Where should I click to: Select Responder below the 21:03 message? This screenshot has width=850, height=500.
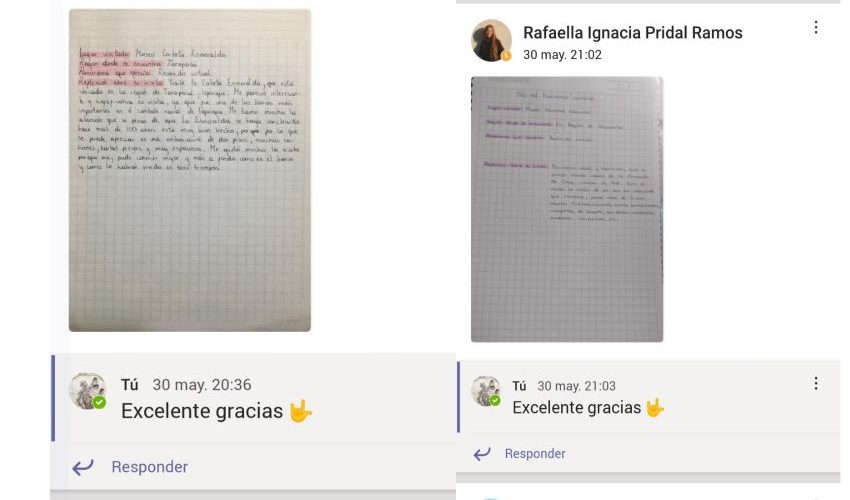click(535, 453)
